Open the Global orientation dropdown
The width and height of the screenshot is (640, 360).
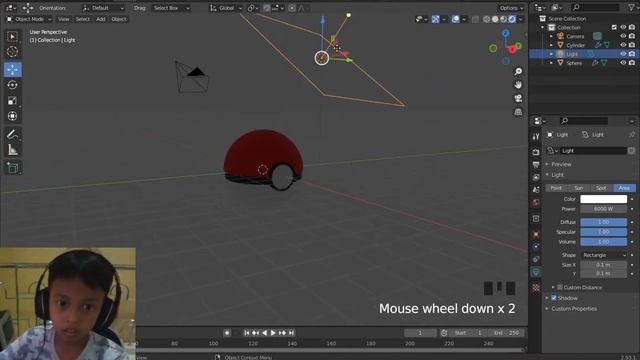[x=226, y=8]
